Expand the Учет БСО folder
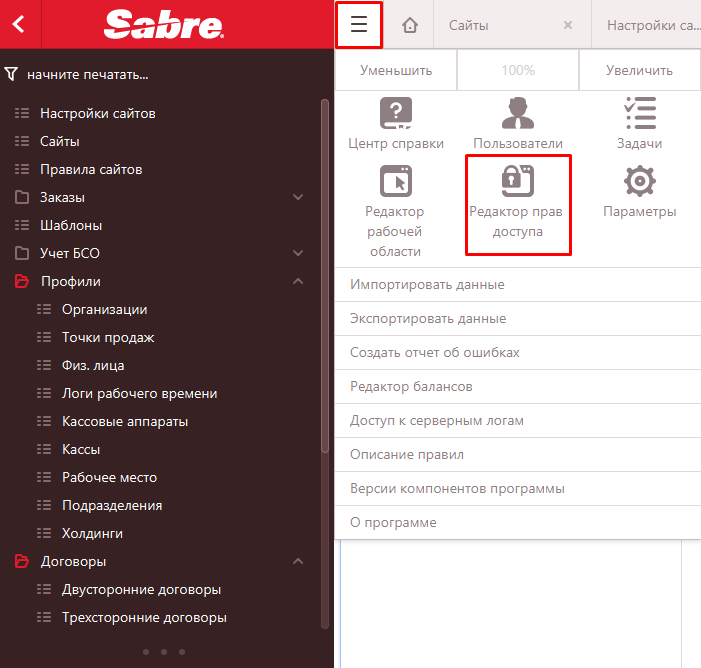Viewport: 701px width, 668px height. [x=297, y=254]
